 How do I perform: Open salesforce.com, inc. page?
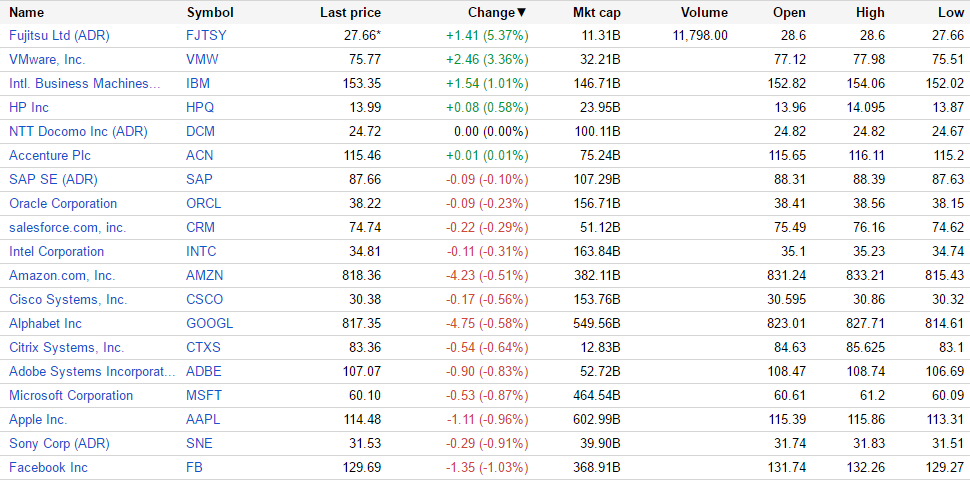[68, 227]
